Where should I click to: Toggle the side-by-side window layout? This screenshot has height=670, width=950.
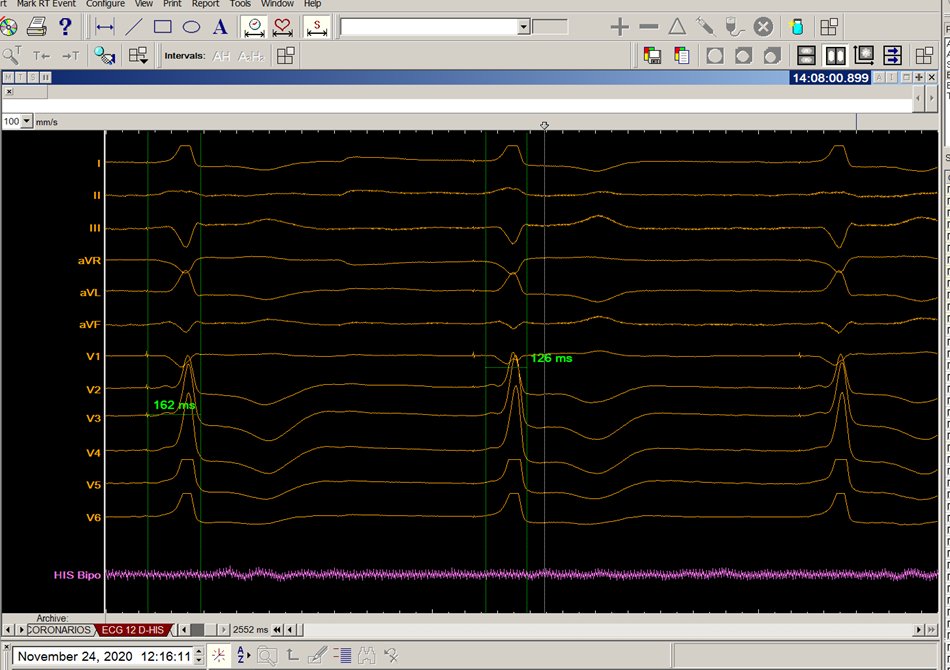[835, 56]
